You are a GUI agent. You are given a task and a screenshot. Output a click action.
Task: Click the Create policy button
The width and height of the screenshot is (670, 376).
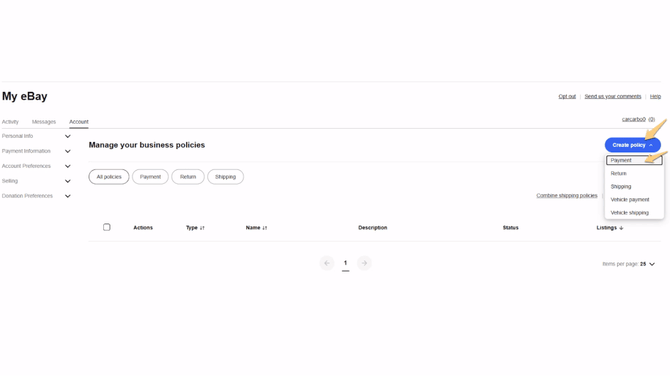pos(632,145)
